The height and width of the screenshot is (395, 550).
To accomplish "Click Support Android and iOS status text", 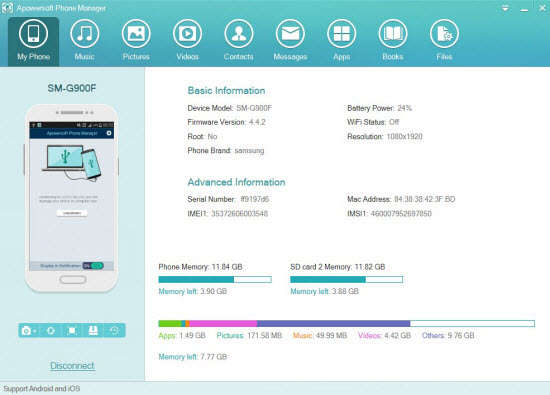I will pos(42,389).
